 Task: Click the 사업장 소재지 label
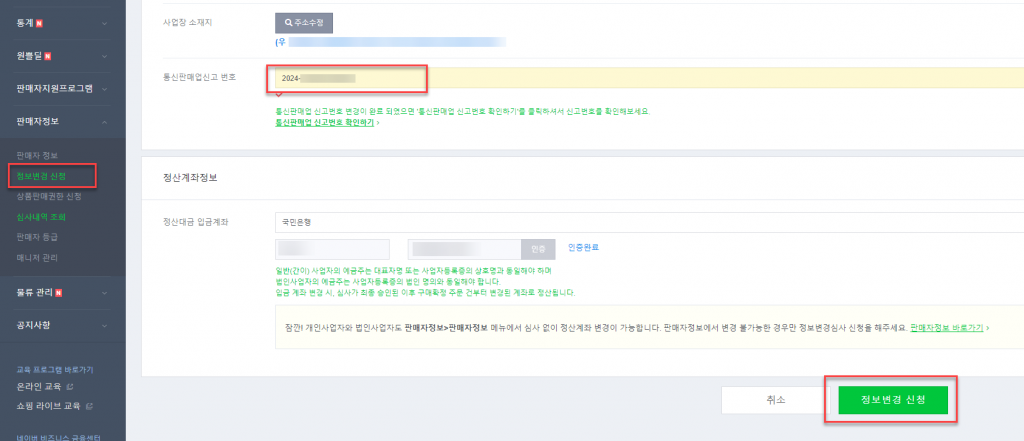pos(187,22)
